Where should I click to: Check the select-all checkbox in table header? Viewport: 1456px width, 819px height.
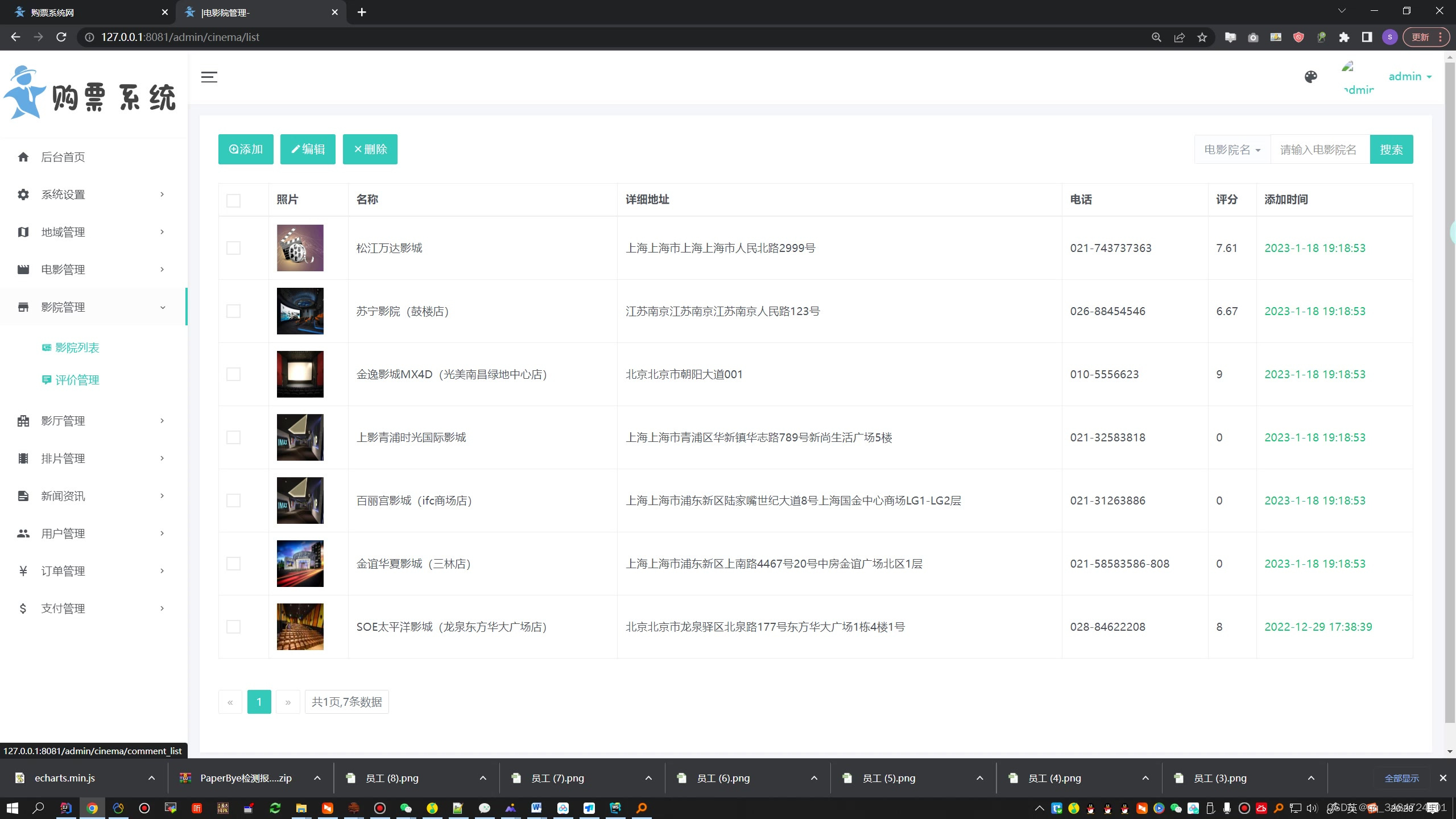233,200
